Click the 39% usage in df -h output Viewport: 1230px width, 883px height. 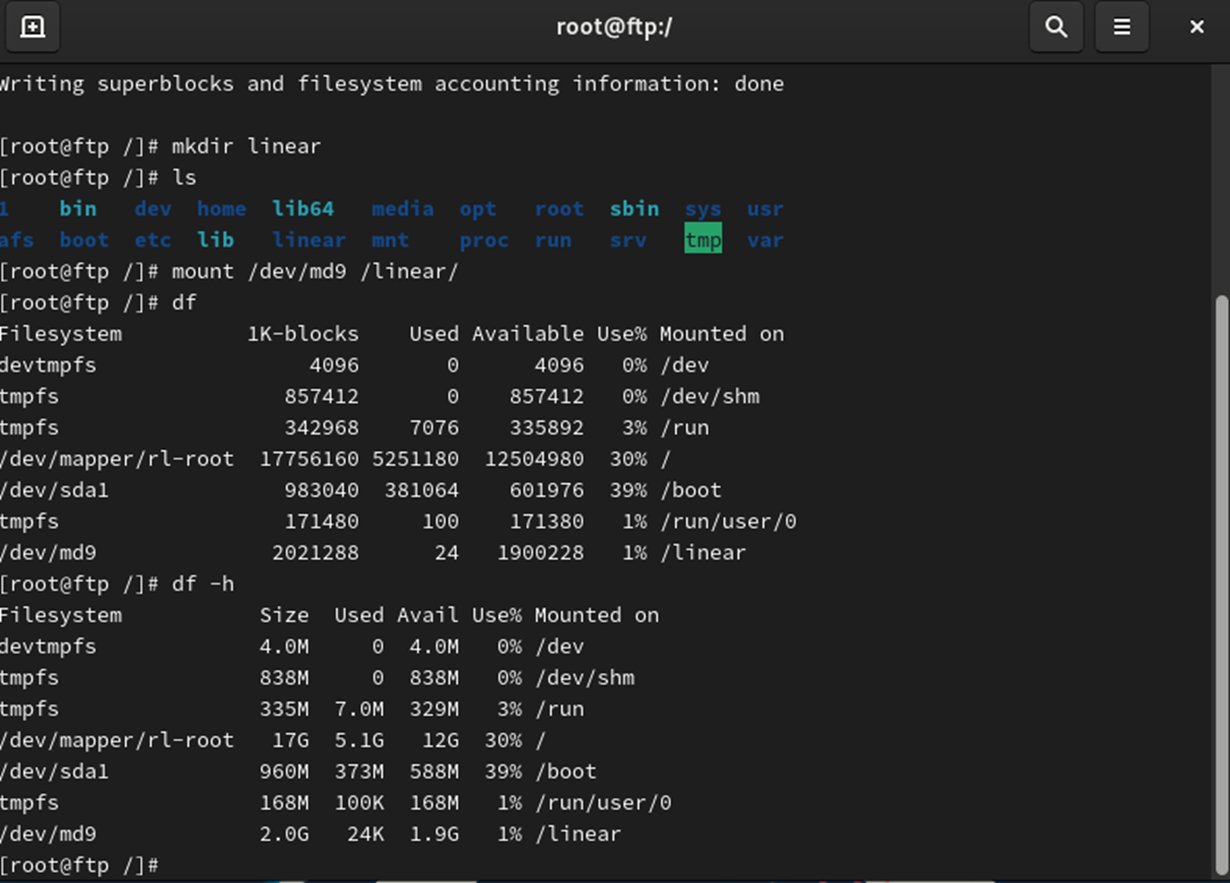(503, 771)
